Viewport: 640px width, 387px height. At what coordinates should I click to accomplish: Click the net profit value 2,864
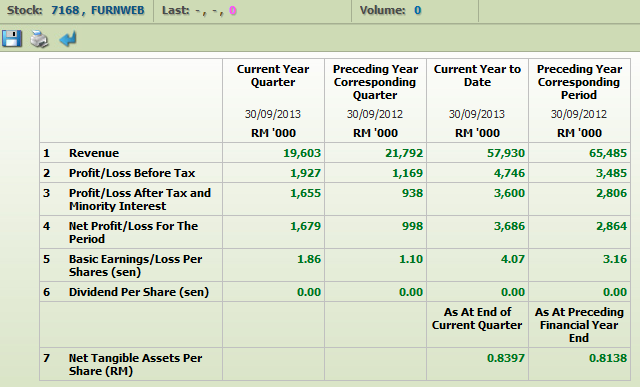(611, 226)
